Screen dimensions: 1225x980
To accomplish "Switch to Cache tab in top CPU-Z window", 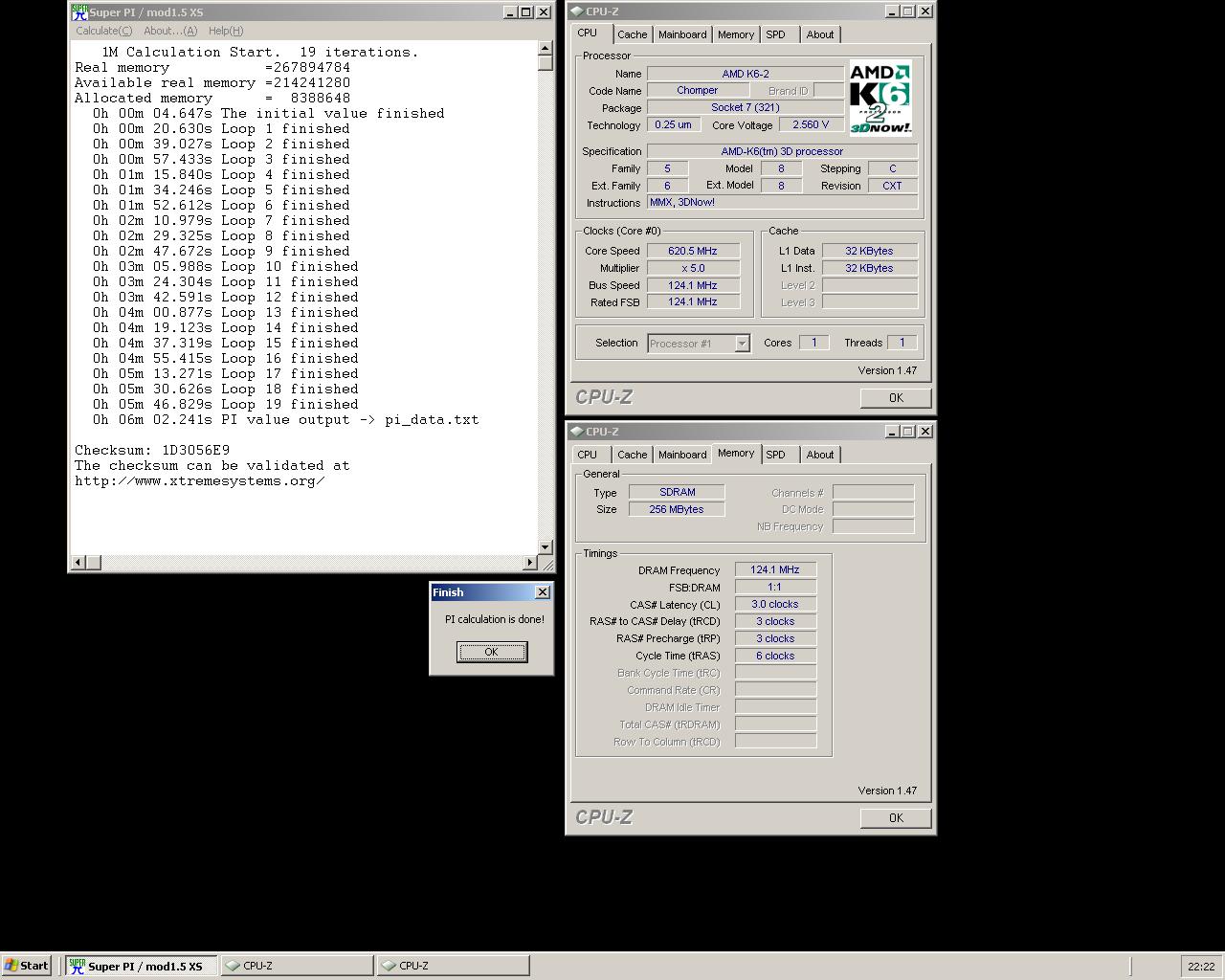I will click(632, 34).
